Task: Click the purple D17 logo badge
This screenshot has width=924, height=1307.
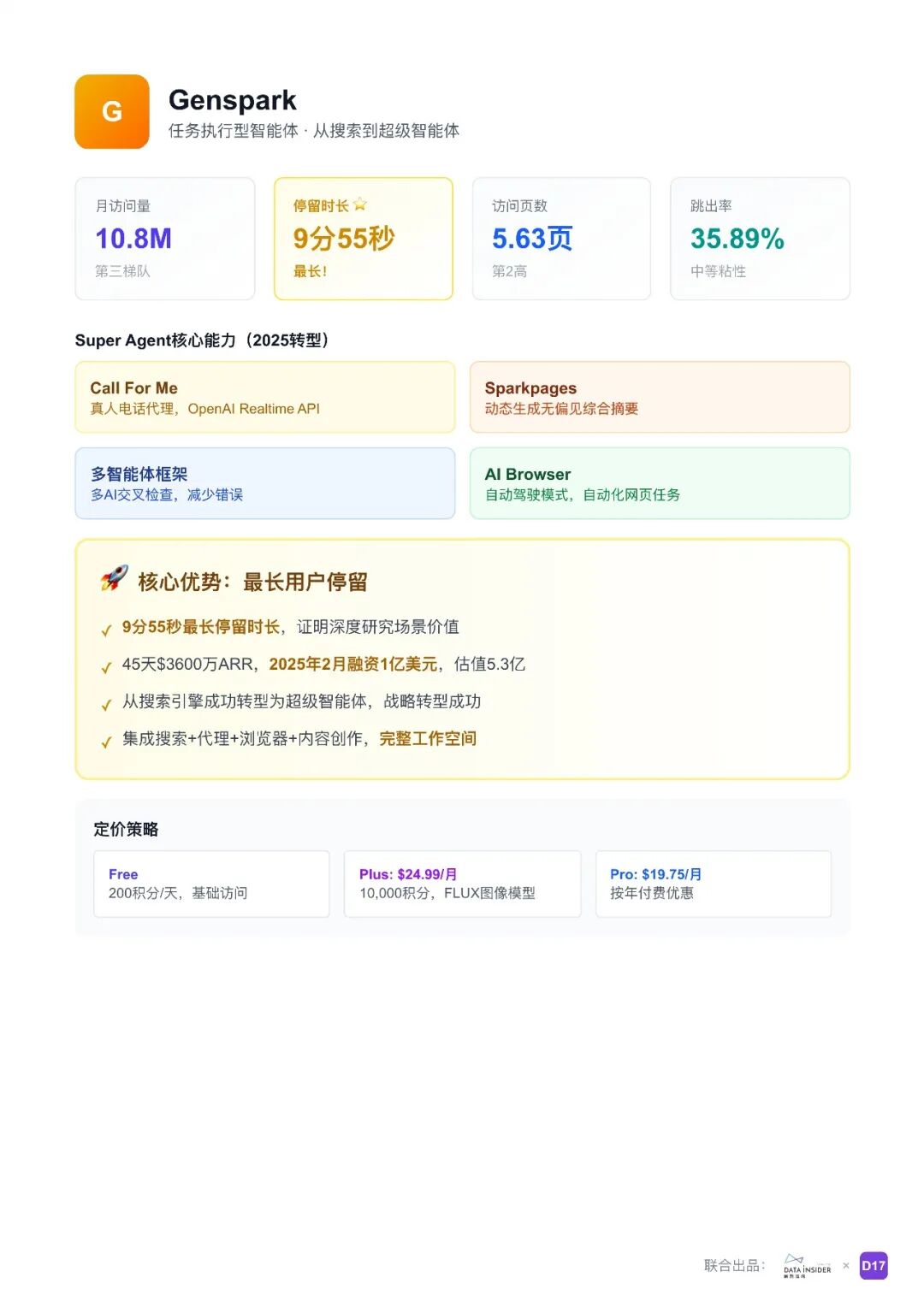Action: tap(874, 1266)
